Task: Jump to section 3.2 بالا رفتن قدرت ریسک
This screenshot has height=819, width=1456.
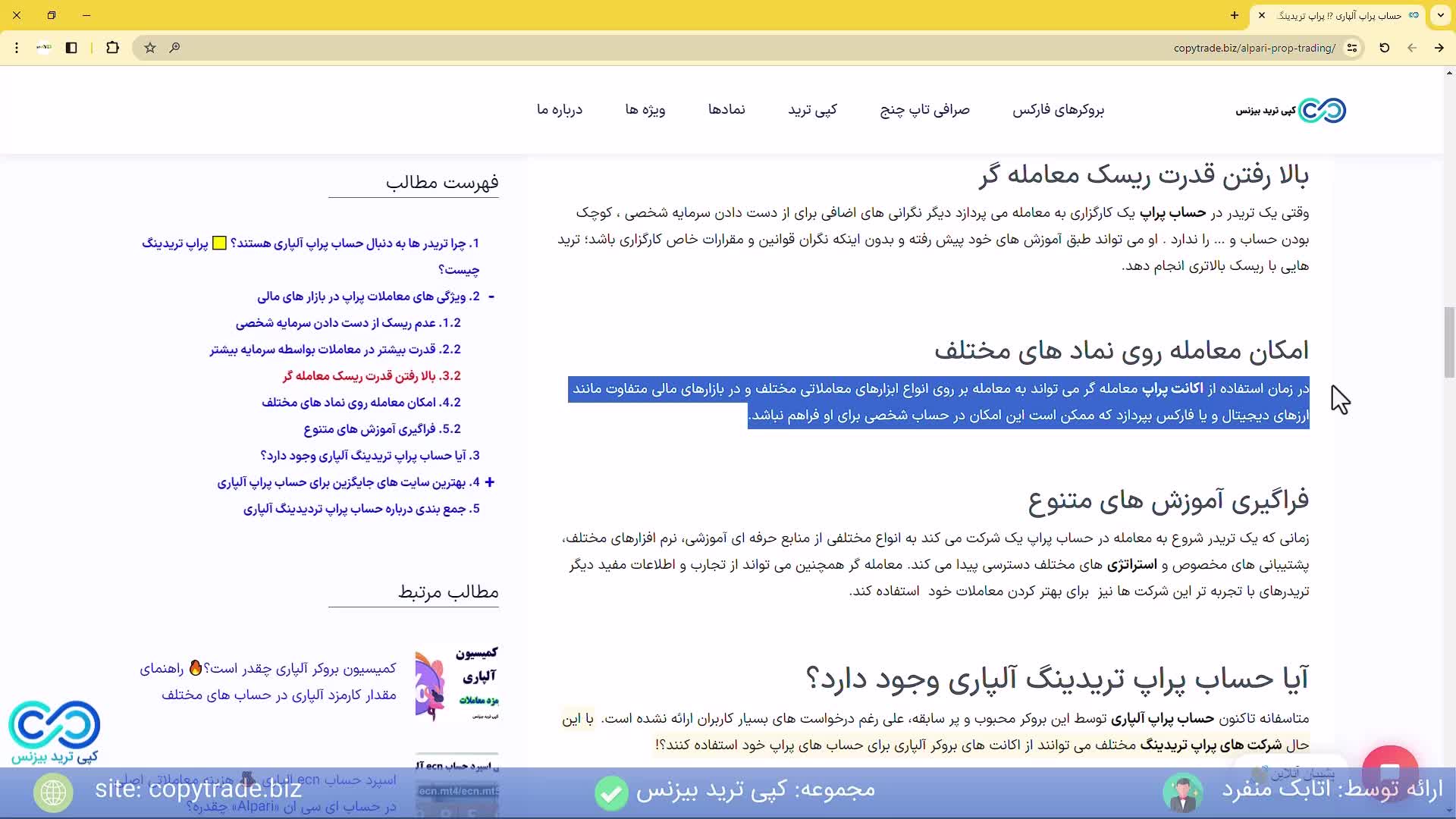Action: point(372,376)
